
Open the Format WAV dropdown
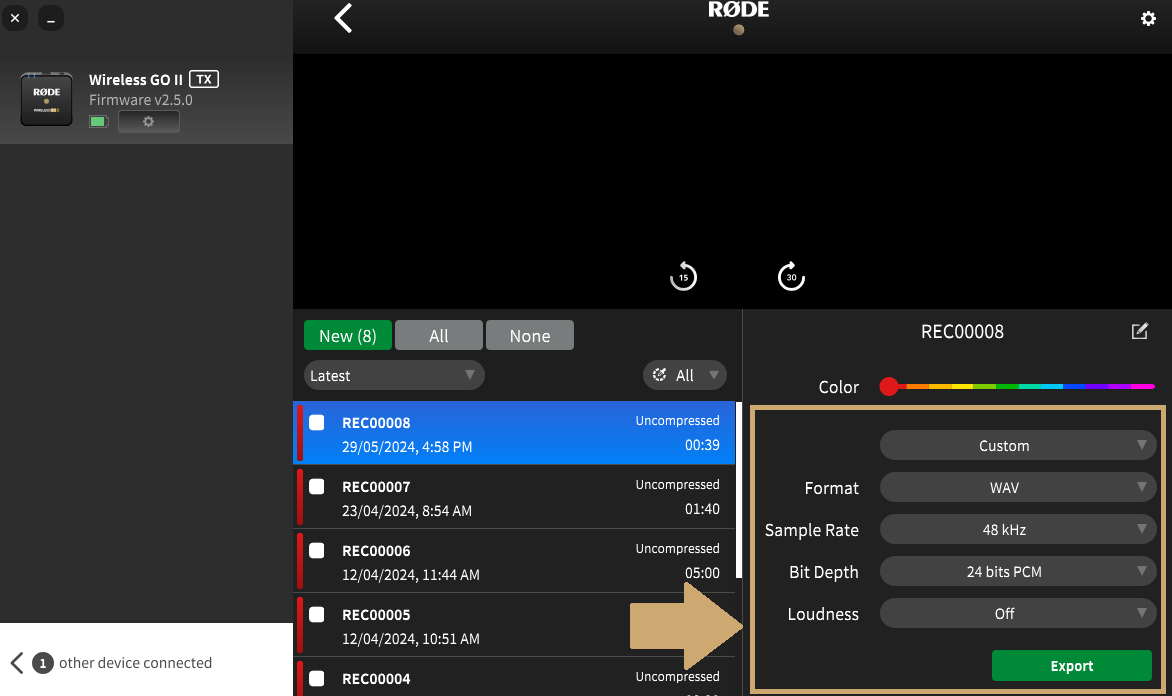coord(1017,488)
